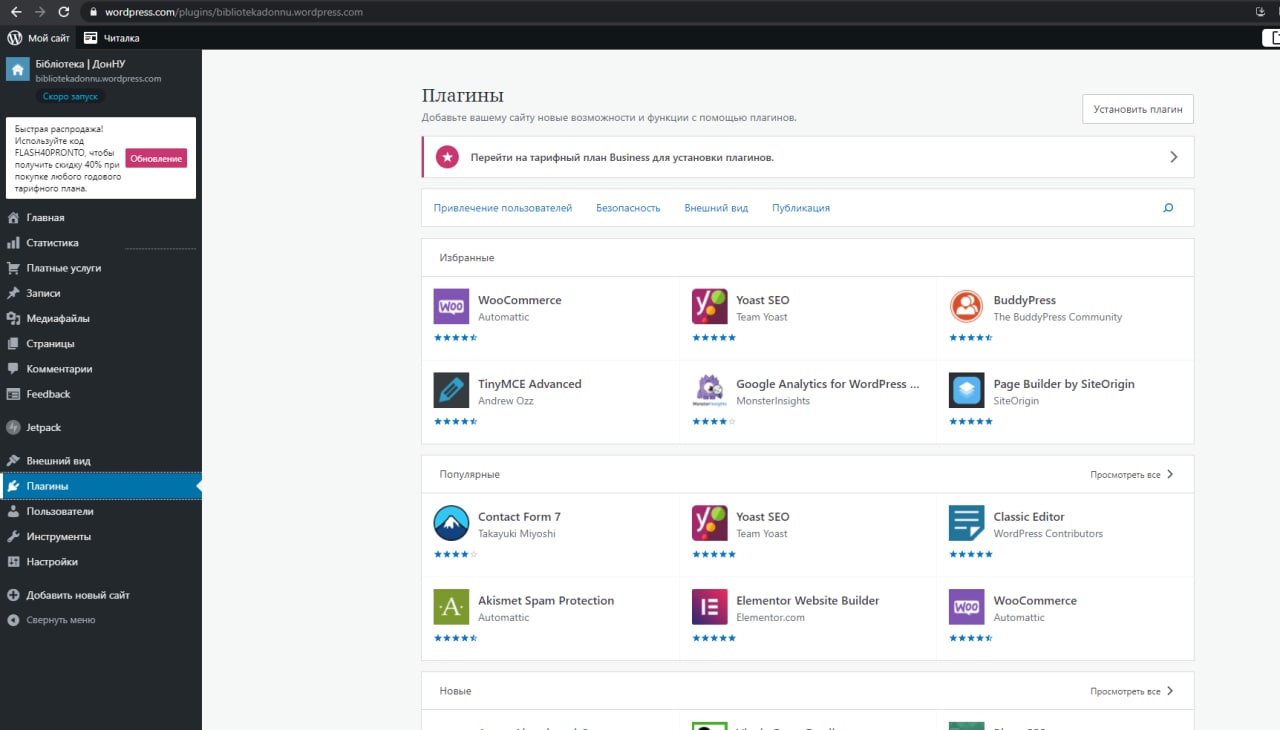Open the Contact Form 7 plugin icon
This screenshot has width=1280, height=730.
click(x=451, y=524)
